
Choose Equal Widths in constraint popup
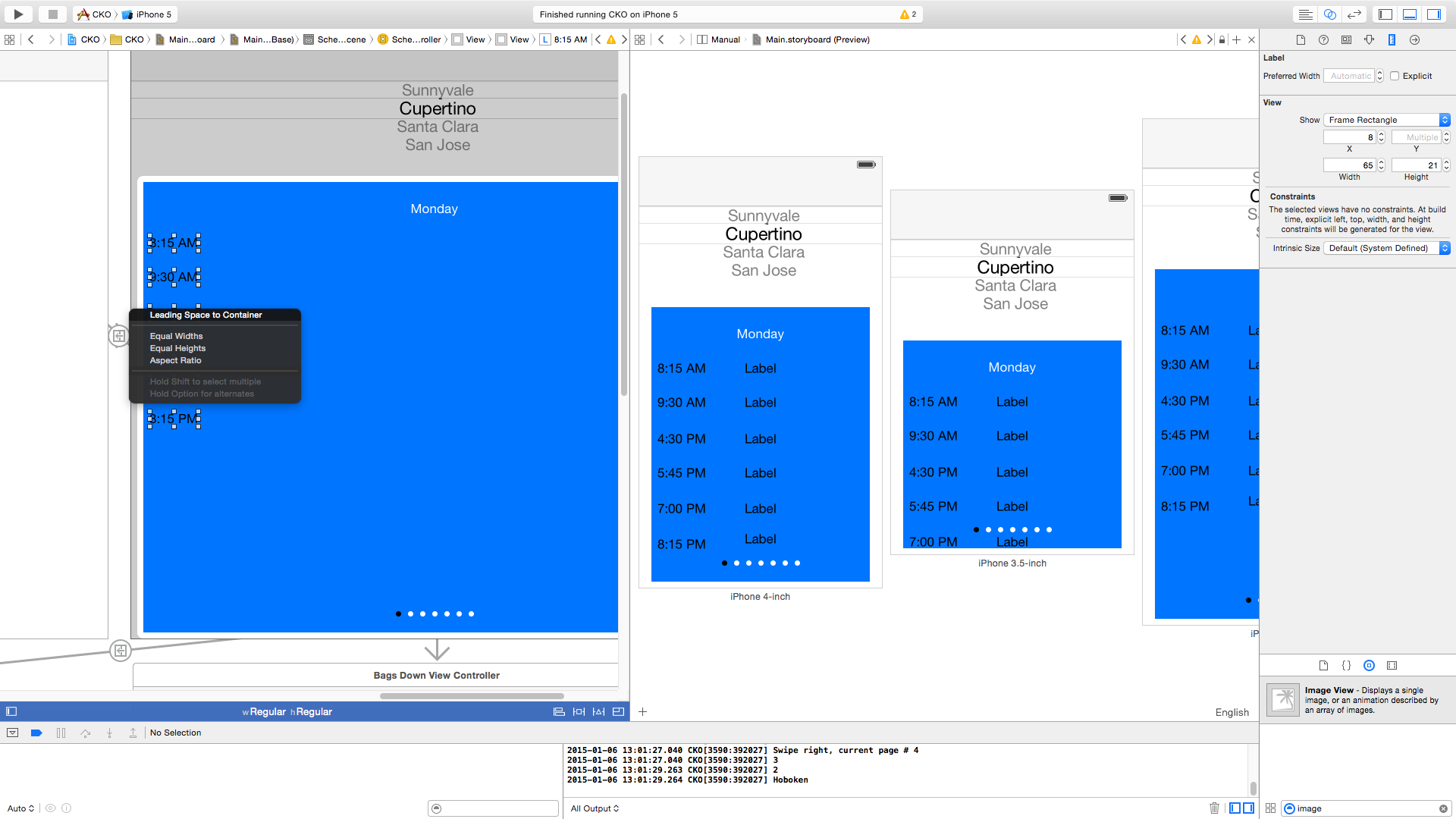pos(176,336)
